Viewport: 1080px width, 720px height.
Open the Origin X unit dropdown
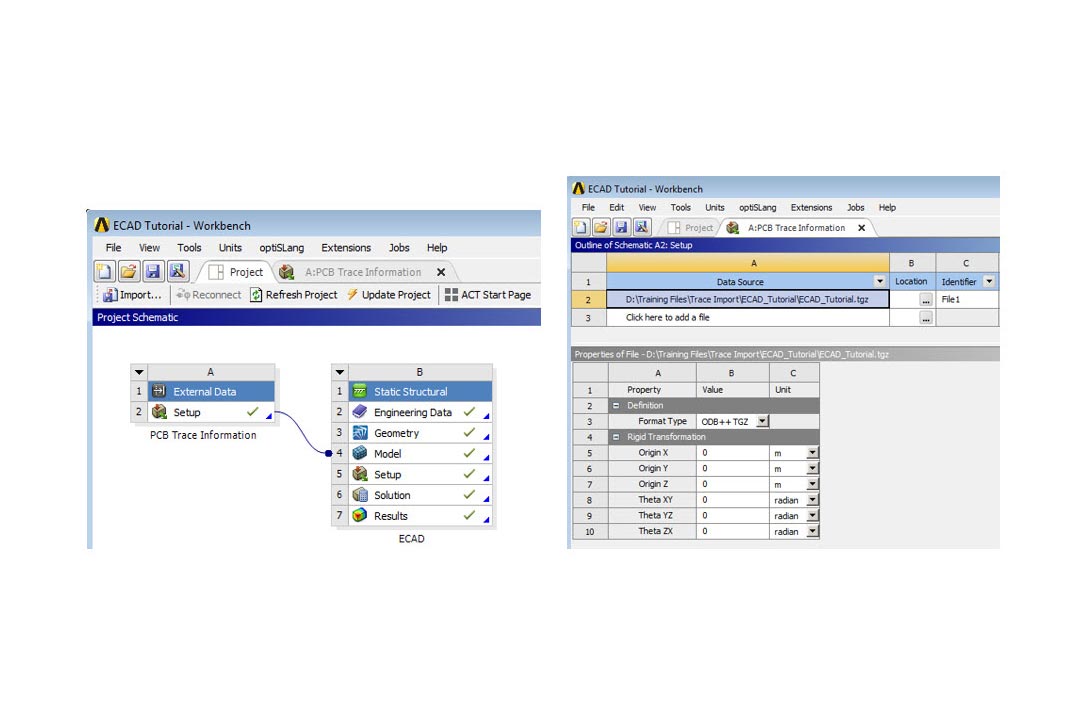click(813, 453)
